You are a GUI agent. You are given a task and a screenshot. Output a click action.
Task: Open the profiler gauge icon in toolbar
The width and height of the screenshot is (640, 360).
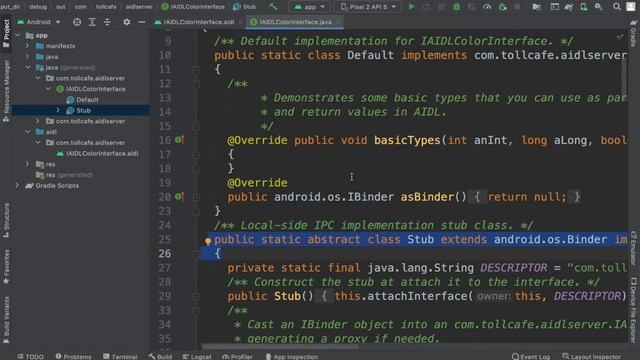click(x=487, y=7)
